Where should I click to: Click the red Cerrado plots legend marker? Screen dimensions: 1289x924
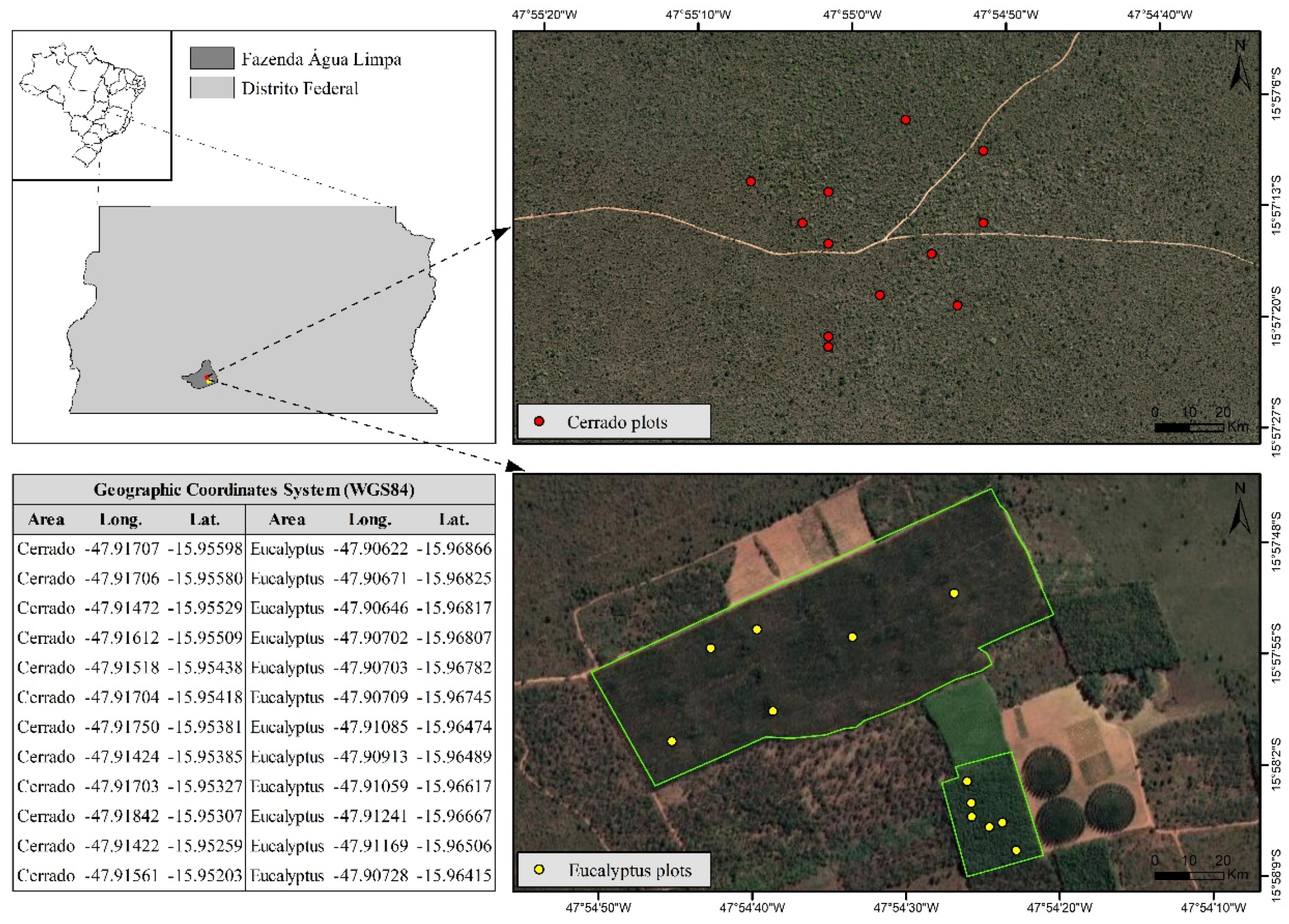[x=539, y=421]
